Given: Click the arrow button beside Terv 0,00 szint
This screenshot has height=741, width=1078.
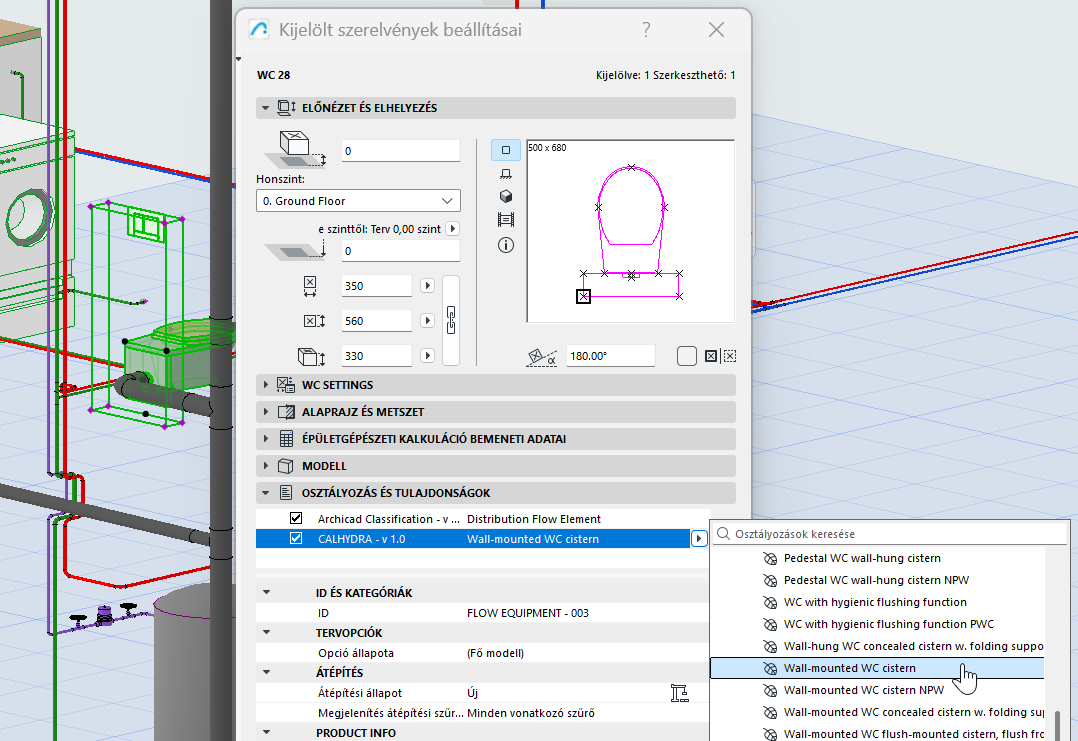Looking at the screenshot, I should [451, 229].
